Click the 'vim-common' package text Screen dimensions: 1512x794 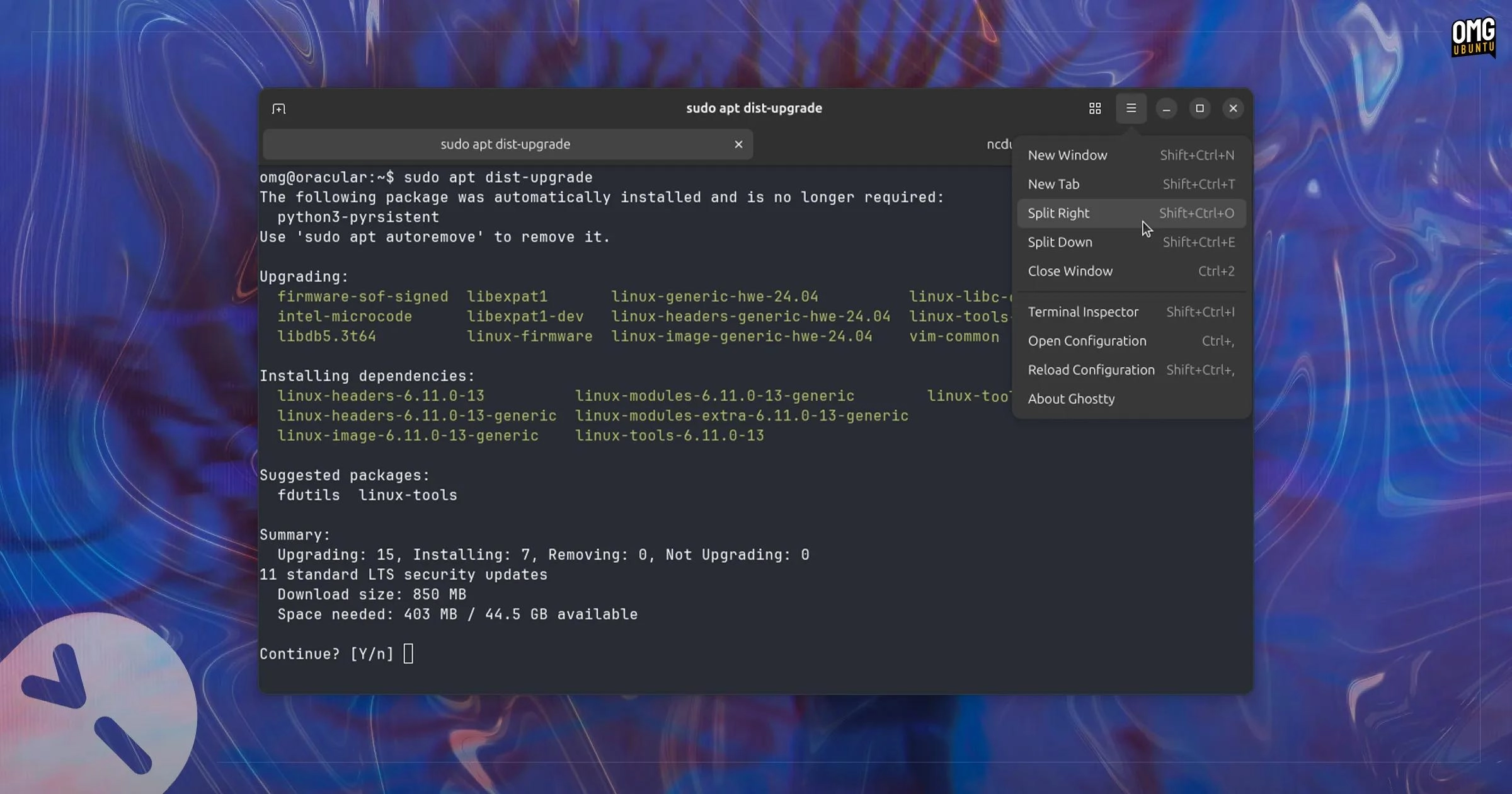[954, 337]
